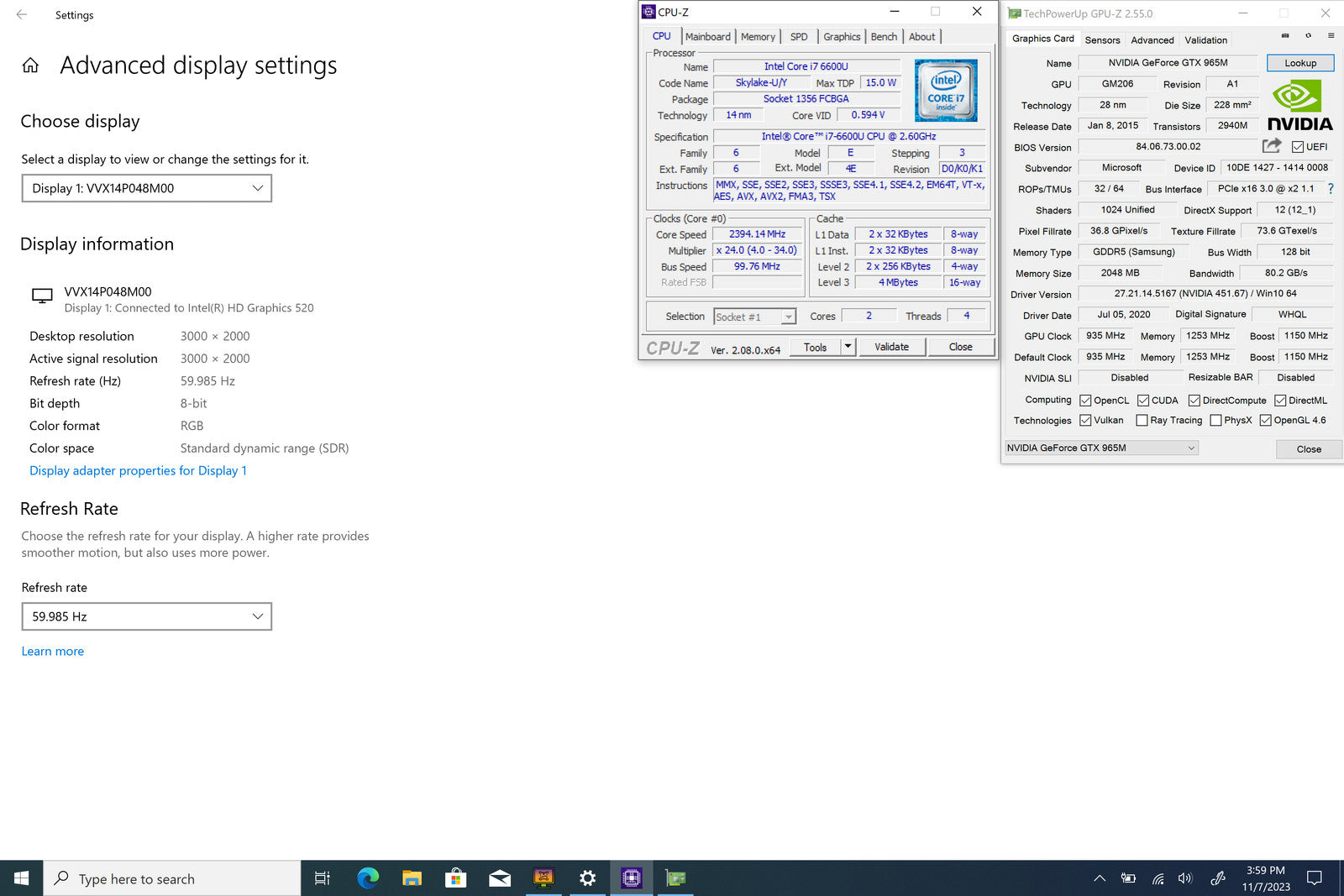
Task: Toggle the OpenGL 4.6 checkbox
Action: tap(1266, 421)
